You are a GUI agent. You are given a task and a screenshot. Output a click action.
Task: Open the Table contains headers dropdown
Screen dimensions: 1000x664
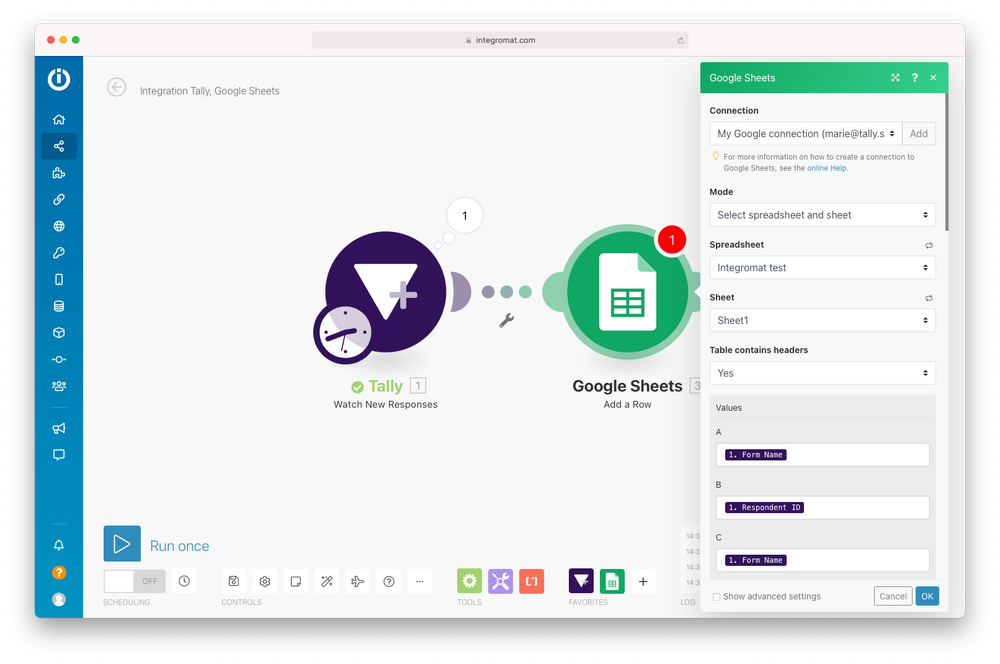[x=823, y=373]
